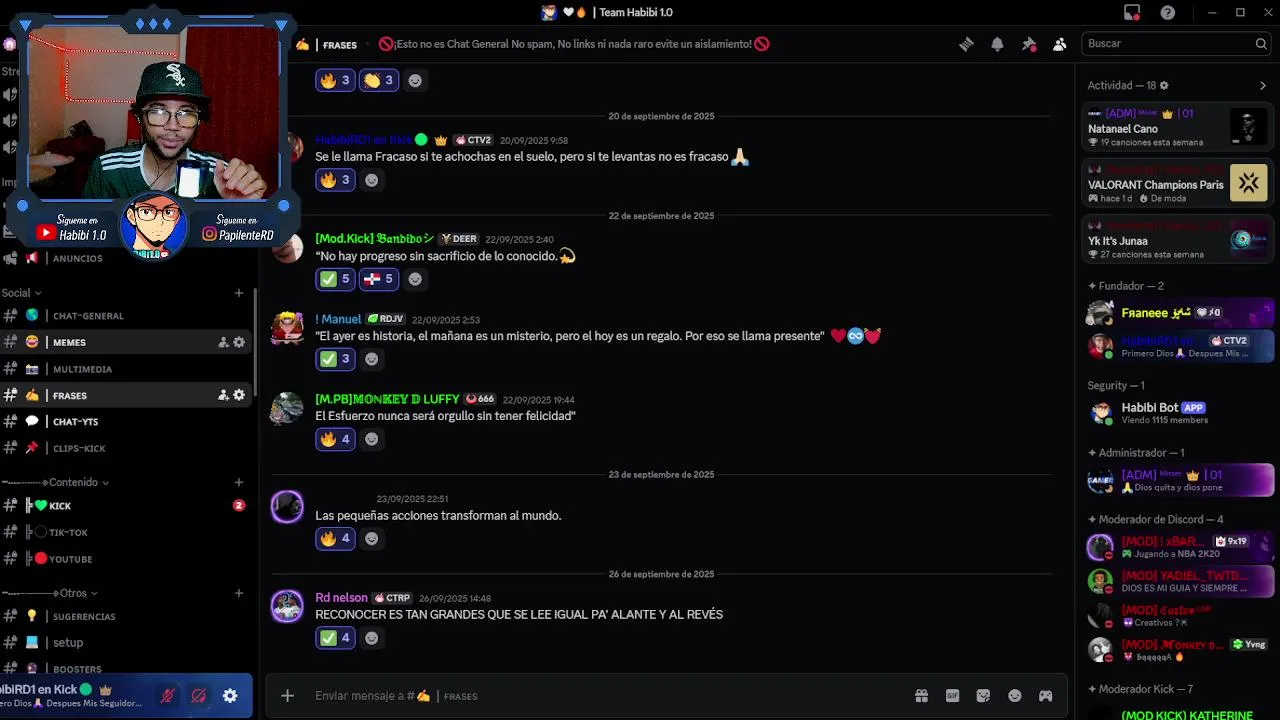Hide the member list icon

tap(1059, 44)
